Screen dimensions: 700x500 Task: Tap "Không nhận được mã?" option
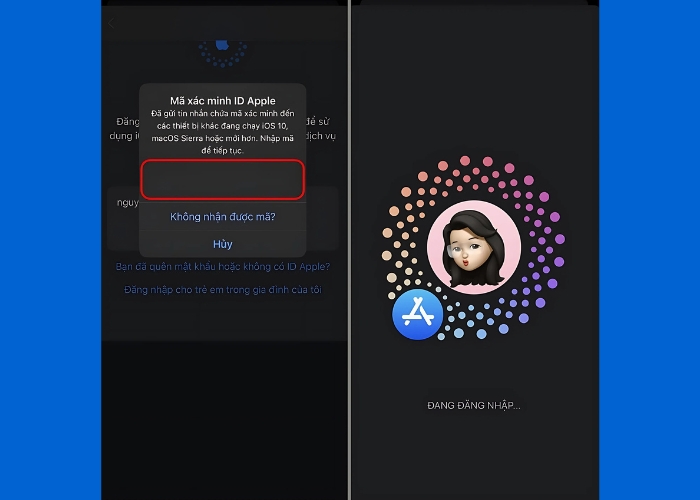[223, 217]
